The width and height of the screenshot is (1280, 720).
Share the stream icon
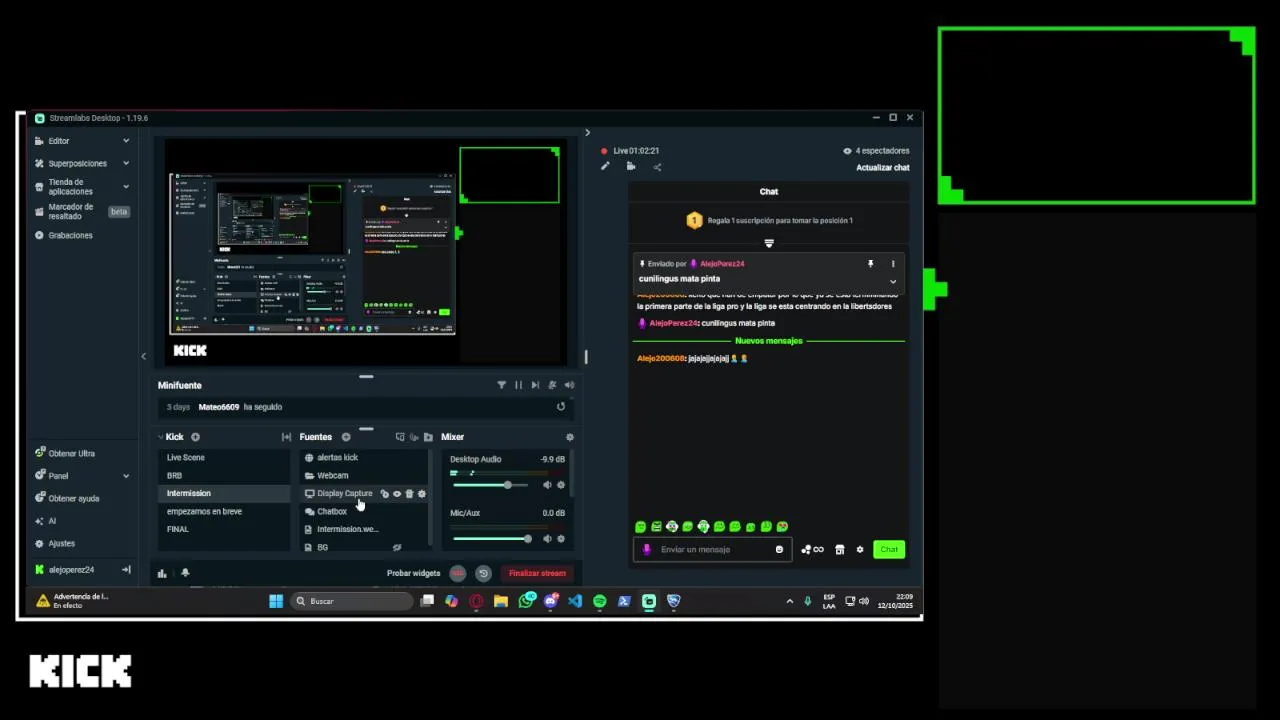(657, 166)
